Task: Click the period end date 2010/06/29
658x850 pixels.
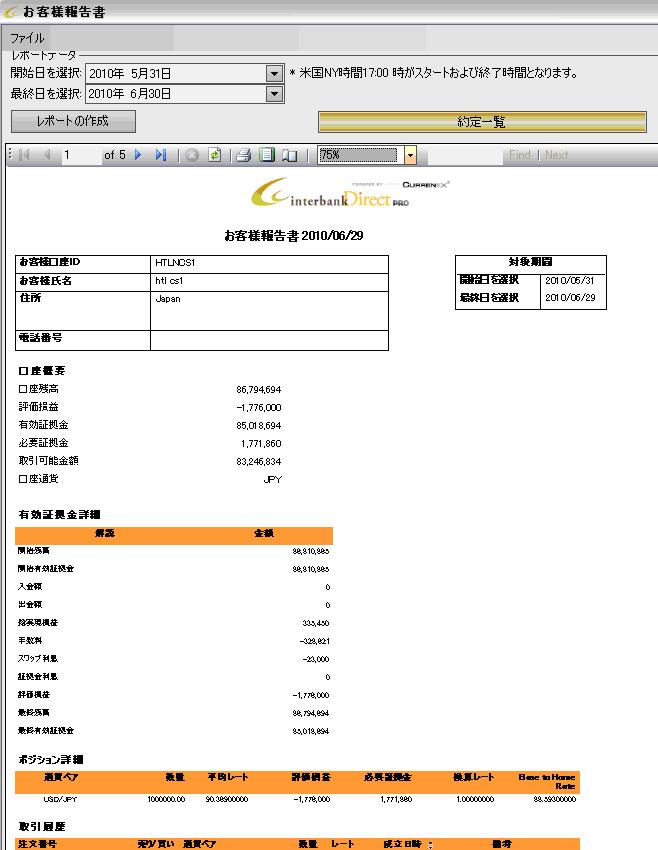Action: 570,298
